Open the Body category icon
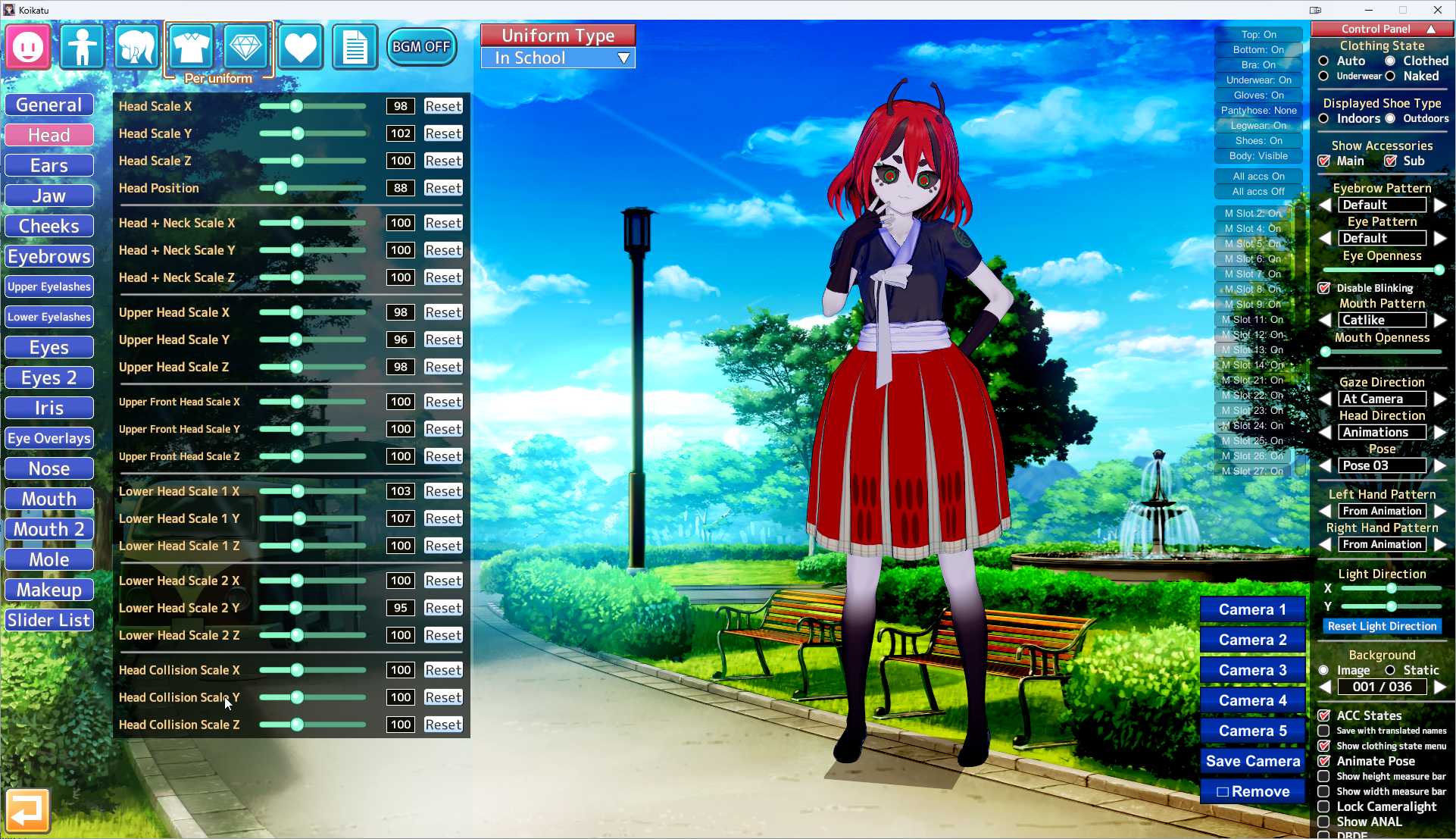 coord(82,47)
